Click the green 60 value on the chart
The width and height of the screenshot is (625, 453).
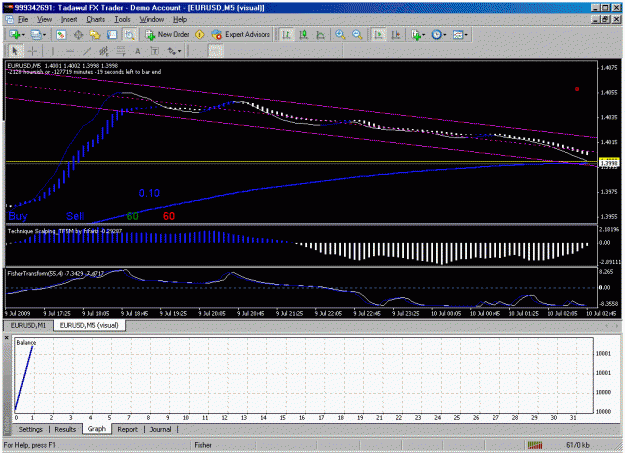click(133, 216)
